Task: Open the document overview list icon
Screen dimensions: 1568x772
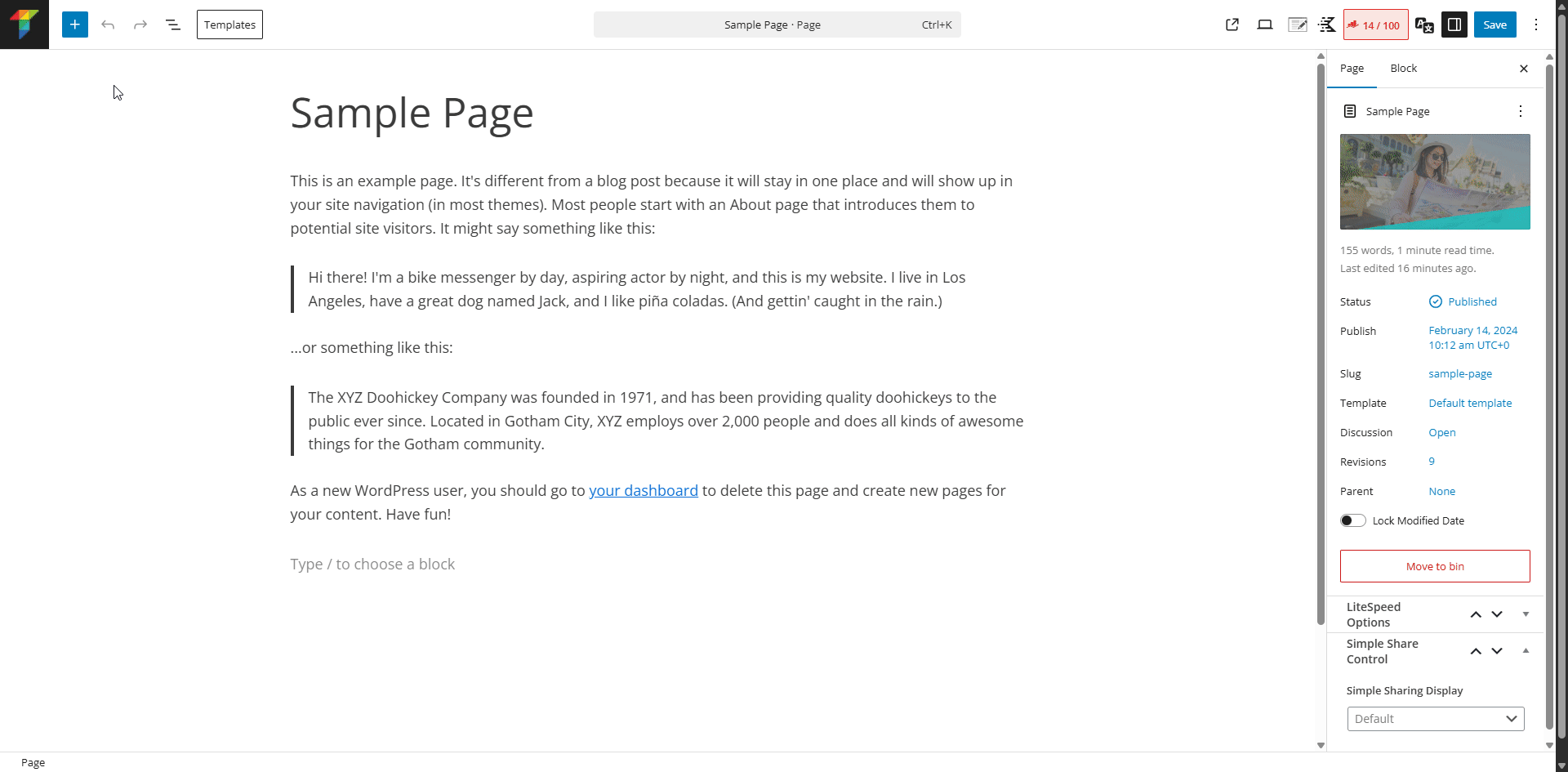Action: (x=173, y=25)
